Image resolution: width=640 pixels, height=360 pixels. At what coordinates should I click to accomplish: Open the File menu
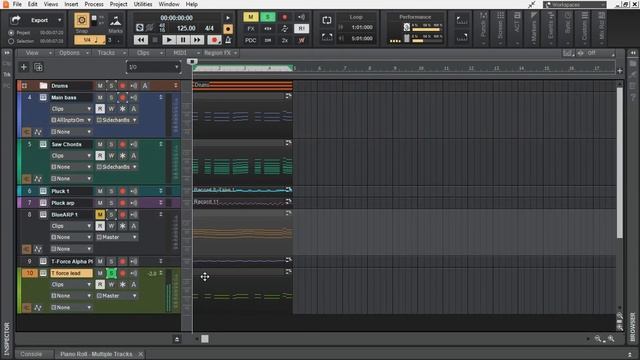[x=17, y=4]
